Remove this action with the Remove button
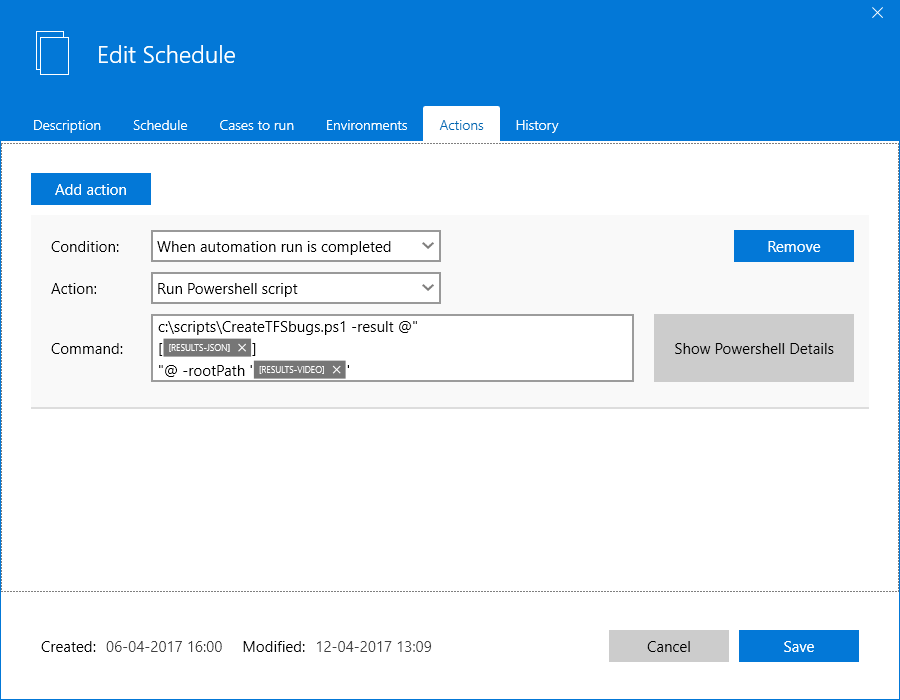 pos(794,246)
